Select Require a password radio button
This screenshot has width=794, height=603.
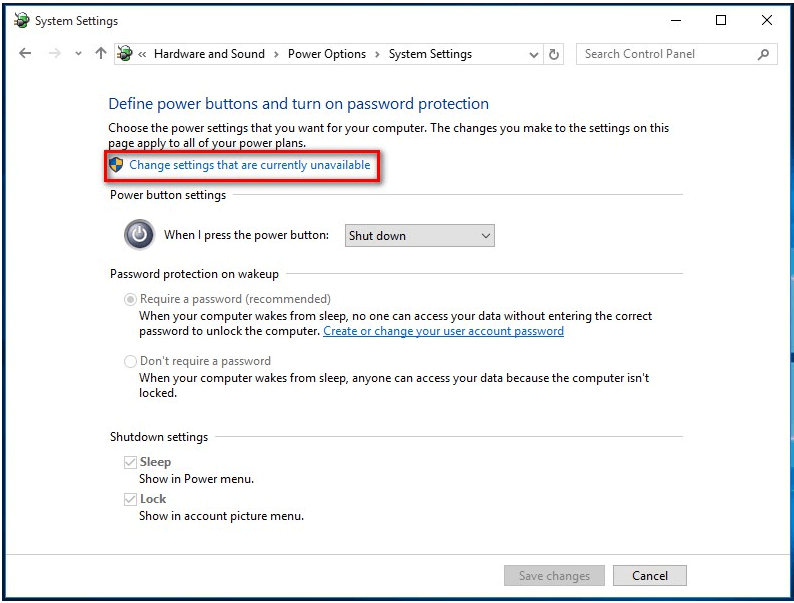(130, 299)
